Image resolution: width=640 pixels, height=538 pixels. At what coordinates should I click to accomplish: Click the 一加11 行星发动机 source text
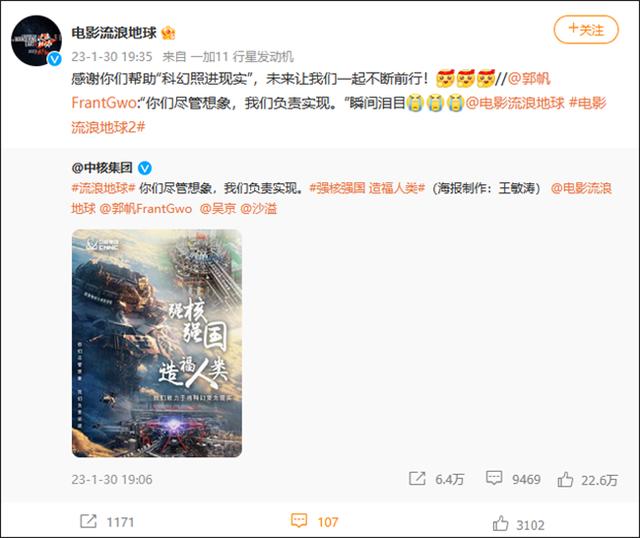[x=242, y=56]
